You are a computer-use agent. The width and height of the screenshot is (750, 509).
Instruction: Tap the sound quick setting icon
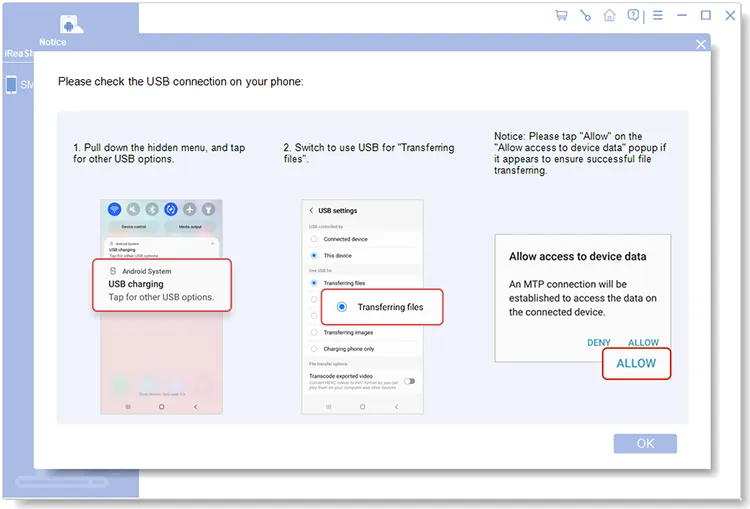[x=133, y=209]
